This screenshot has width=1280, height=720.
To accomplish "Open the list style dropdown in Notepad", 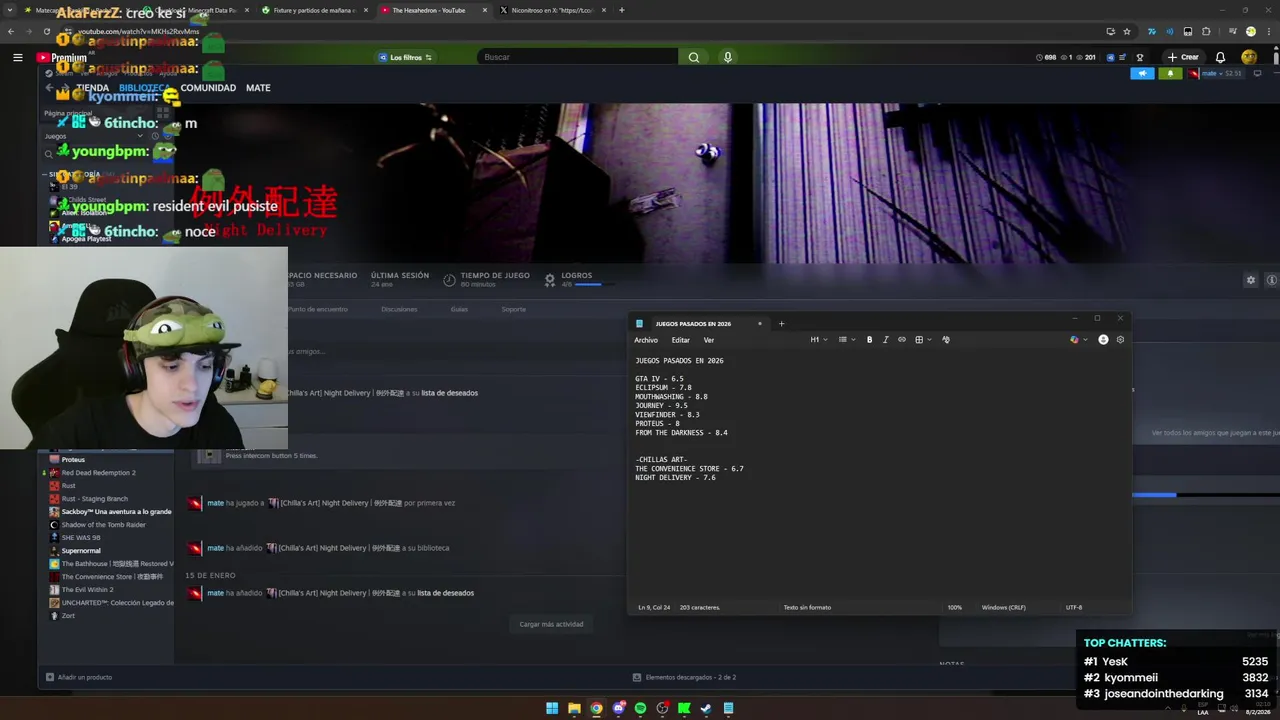I will 846,340.
